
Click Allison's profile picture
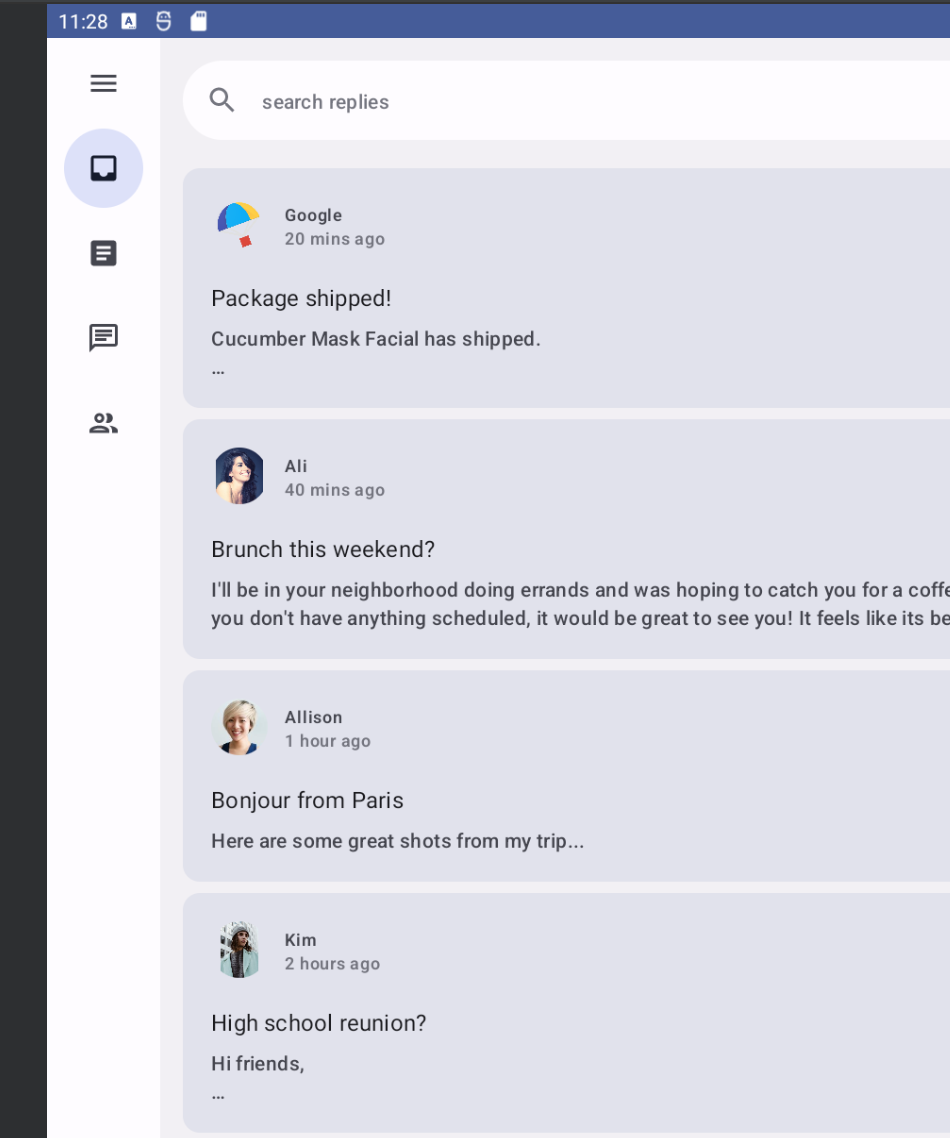pyautogui.click(x=239, y=727)
